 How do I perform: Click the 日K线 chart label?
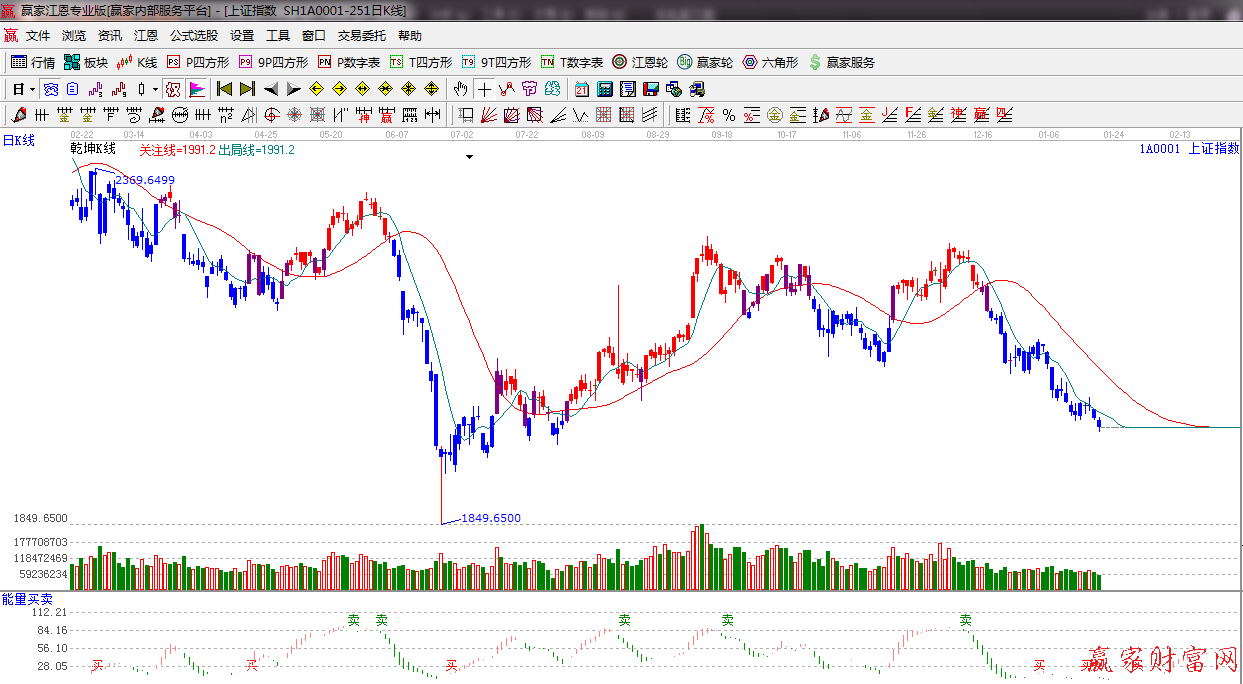click(x=18, y=140)
